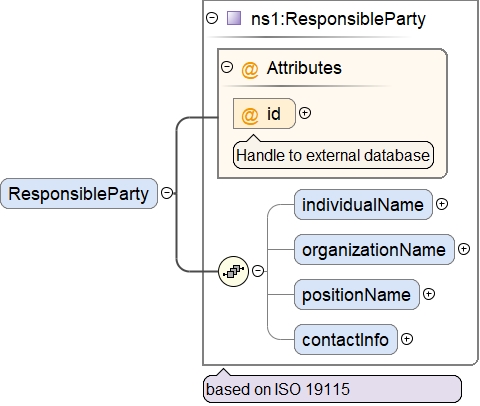
Task: Expand the organizationName element
Action: tap(464, 249)
